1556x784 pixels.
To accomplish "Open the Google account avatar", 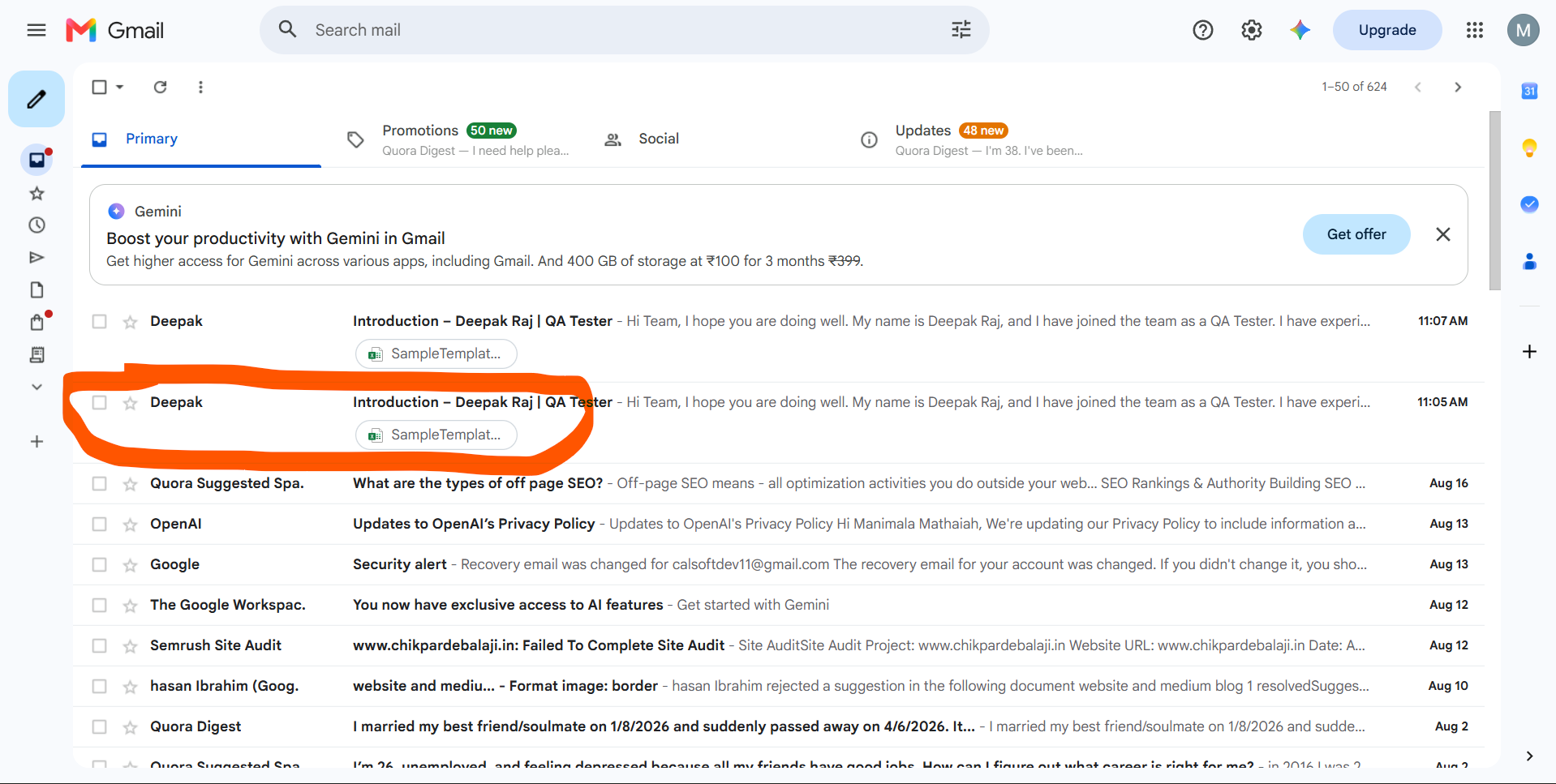I will coord(1524,30).
